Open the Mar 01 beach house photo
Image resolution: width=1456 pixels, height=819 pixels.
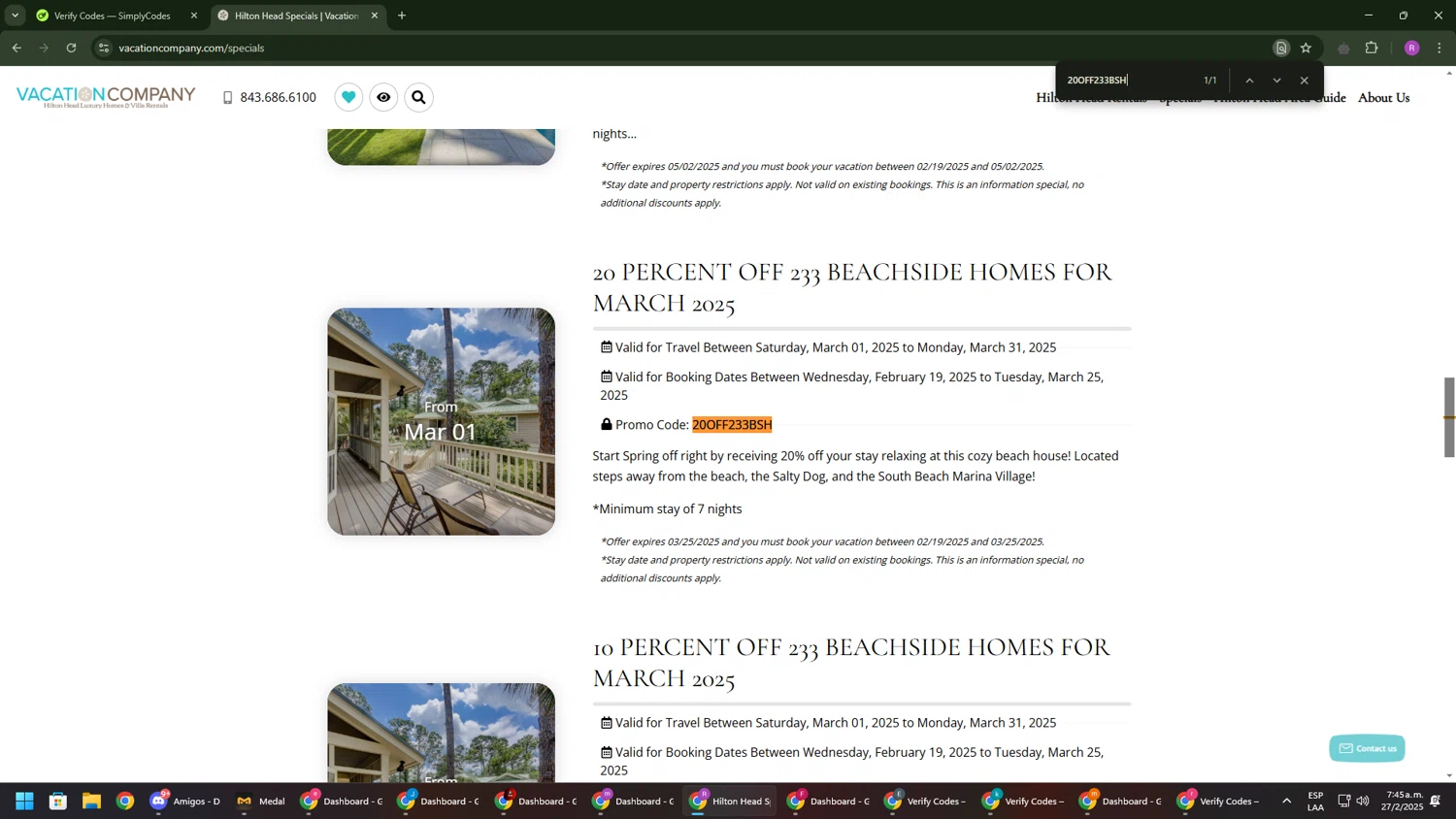(x=442, y=421)
